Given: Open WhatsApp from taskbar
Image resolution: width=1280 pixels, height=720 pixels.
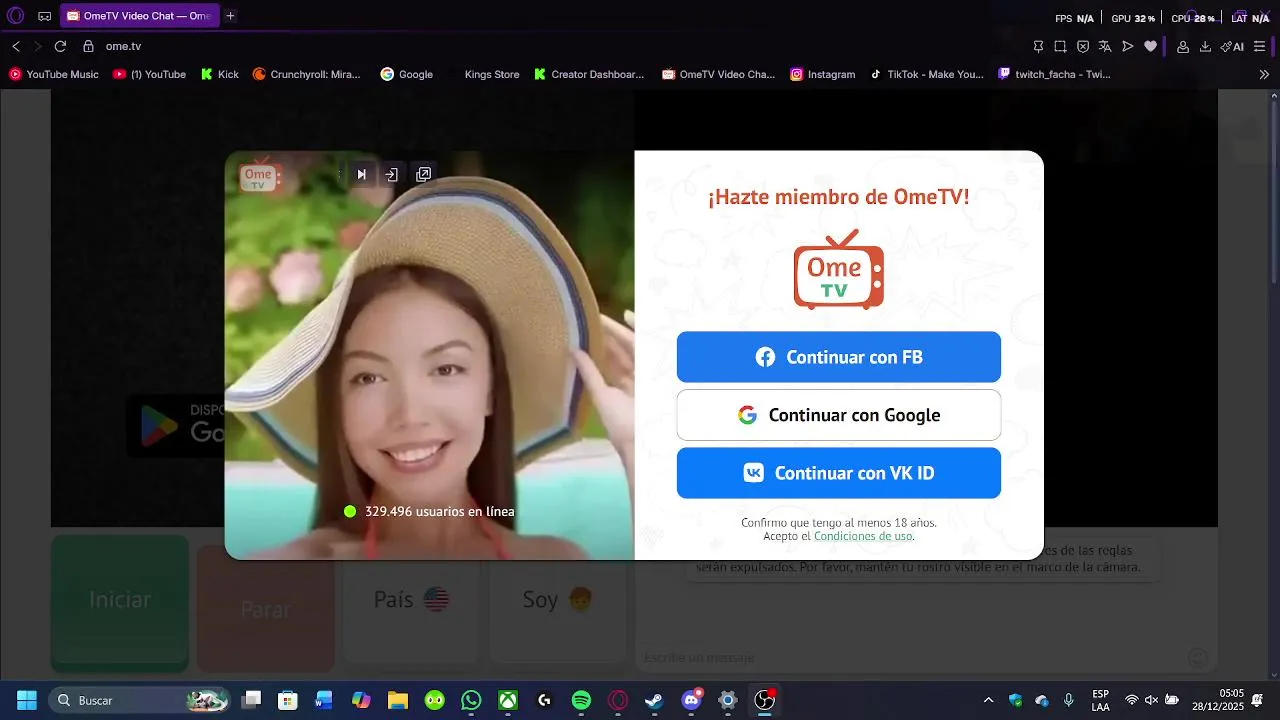Looking at the screenshot, I should point(471,700).
